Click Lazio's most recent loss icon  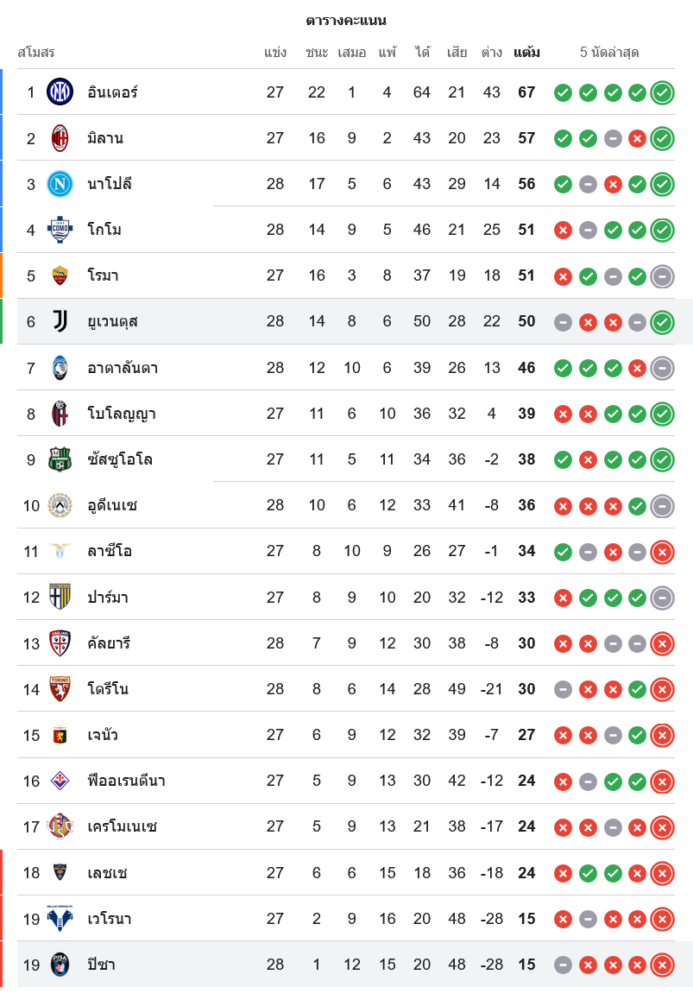click(x=662, y=551)
